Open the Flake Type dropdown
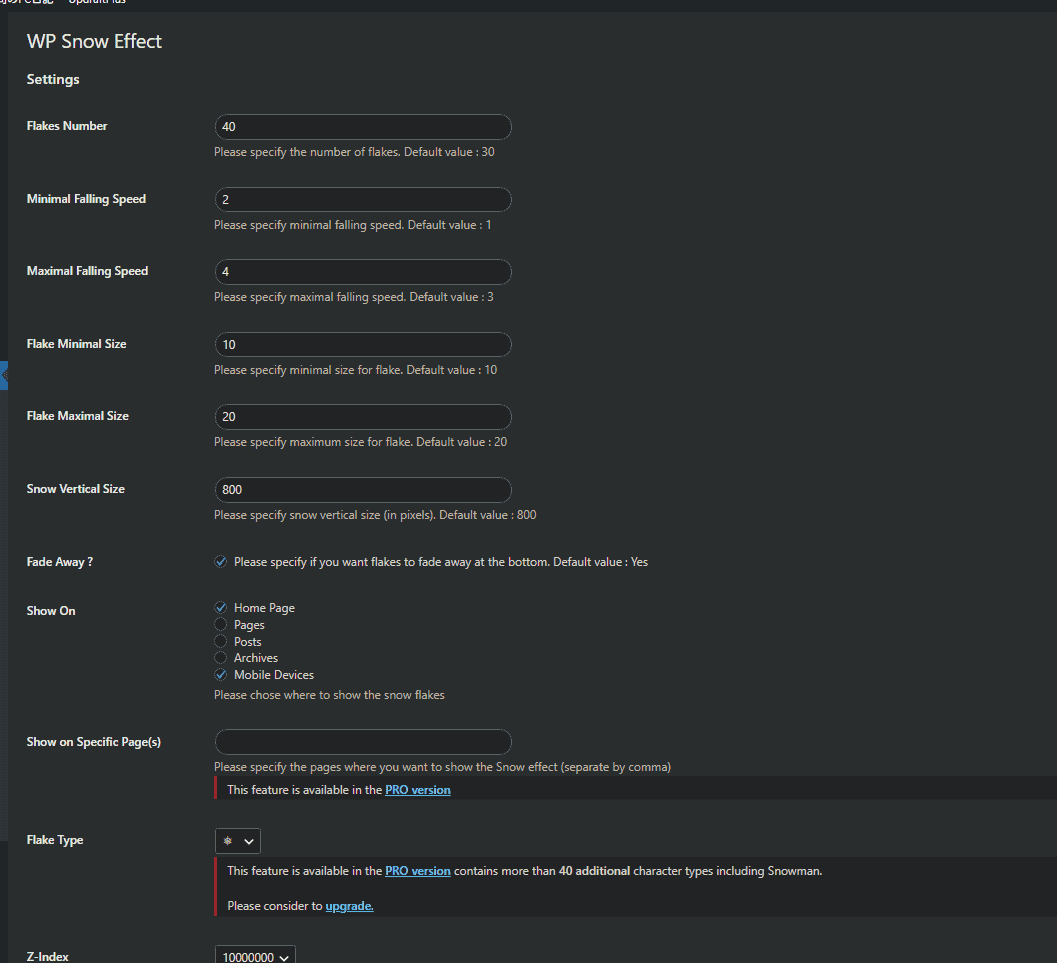The width and height of the screenshot is (1057, 963). point(237,841)
